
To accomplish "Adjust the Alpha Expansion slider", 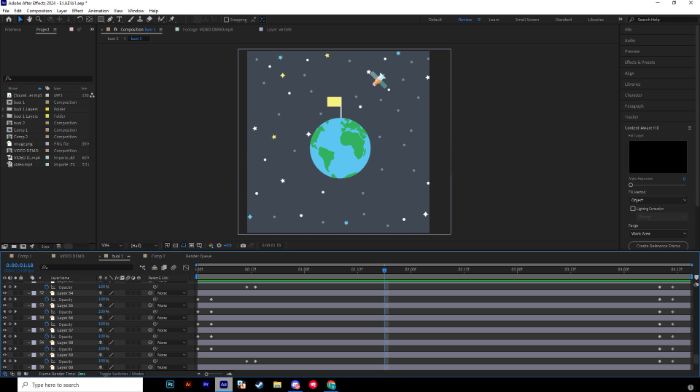I will 631,184.
